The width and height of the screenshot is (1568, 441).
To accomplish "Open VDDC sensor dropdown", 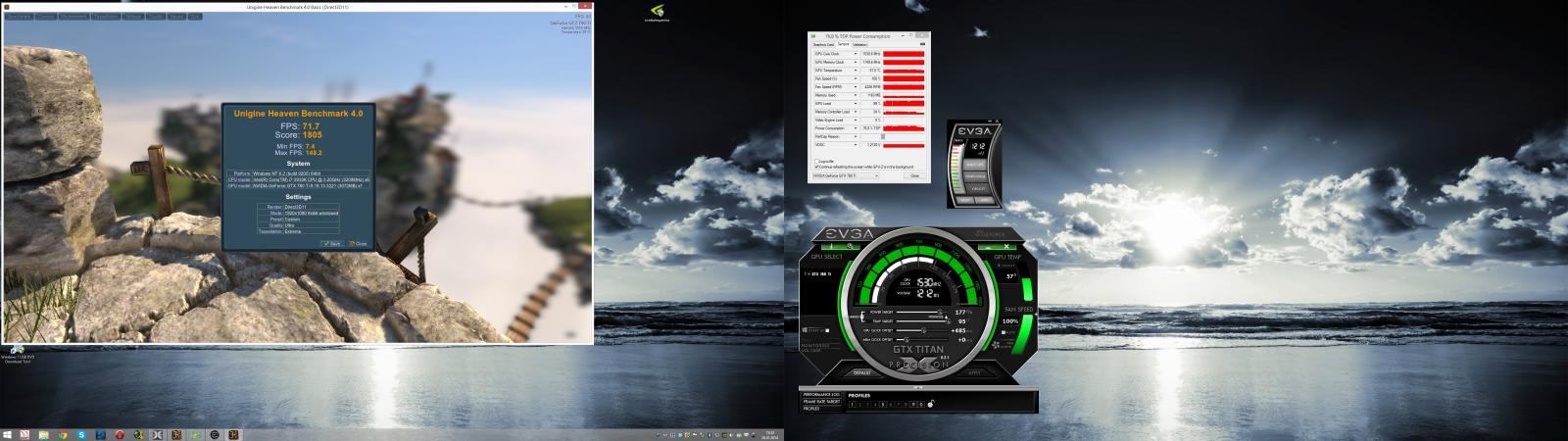I will 856,144.
